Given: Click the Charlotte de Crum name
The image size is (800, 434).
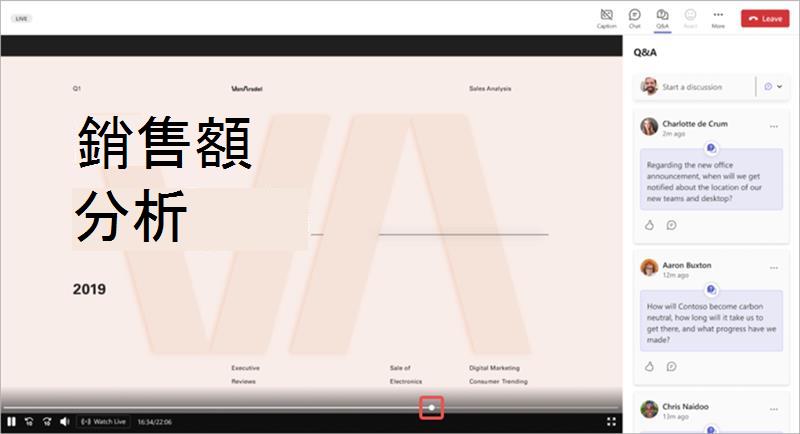Looking at the screenshot, I should tap(695, 123).
